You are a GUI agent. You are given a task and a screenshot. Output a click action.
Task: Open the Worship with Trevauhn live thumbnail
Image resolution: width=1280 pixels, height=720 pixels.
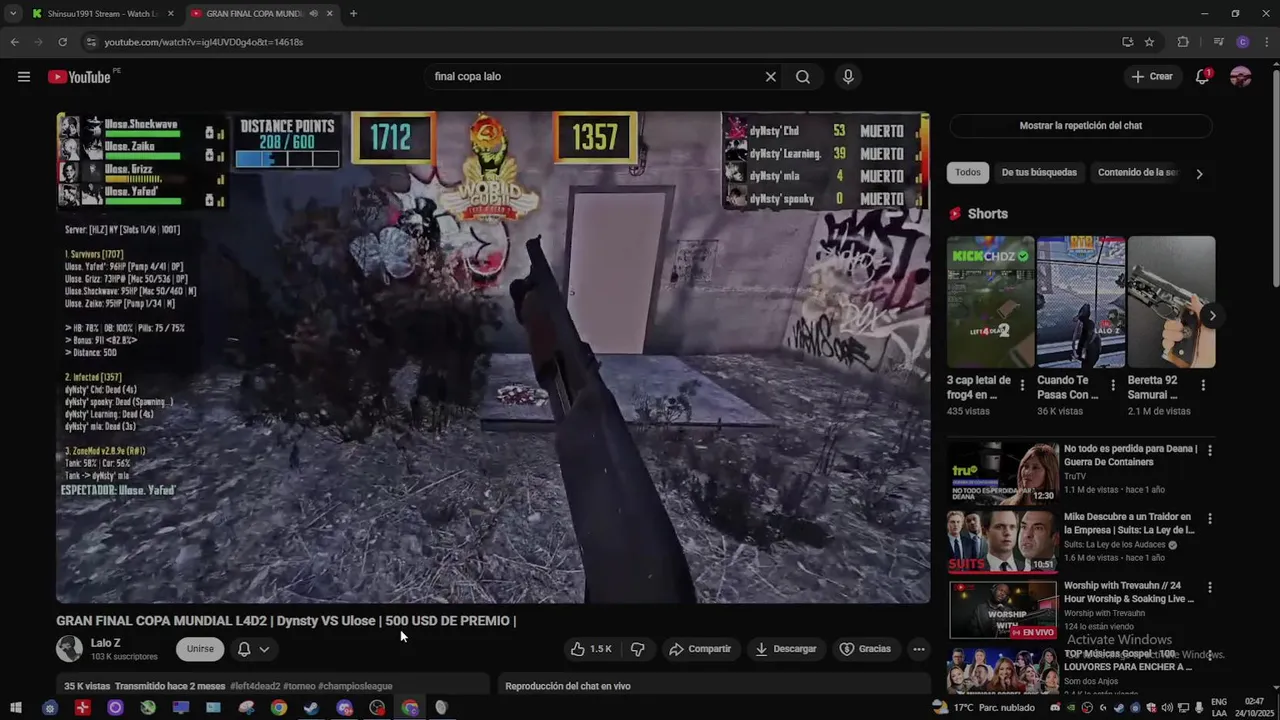point(1002,610)
